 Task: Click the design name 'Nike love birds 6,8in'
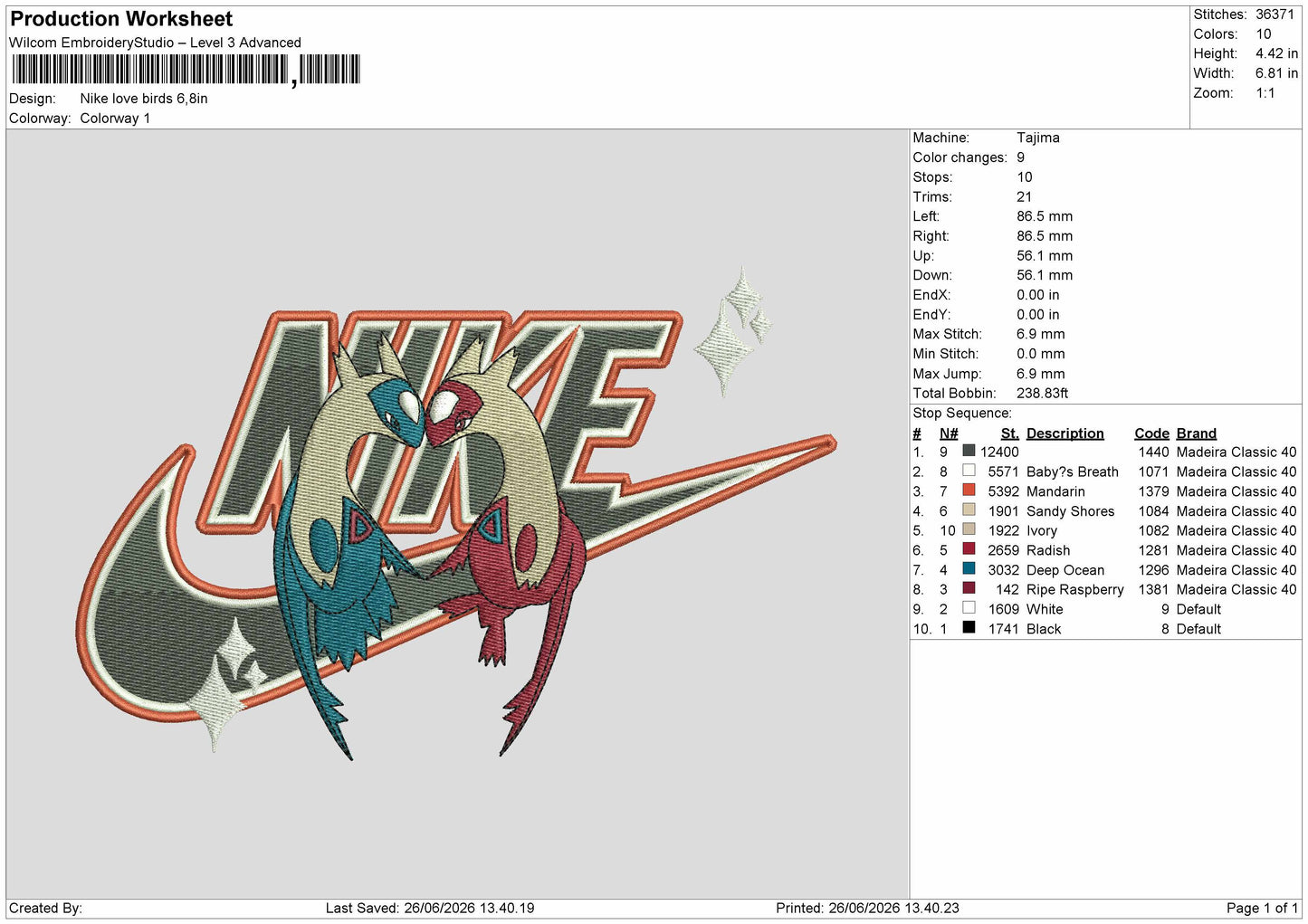[x=144, y=99]
